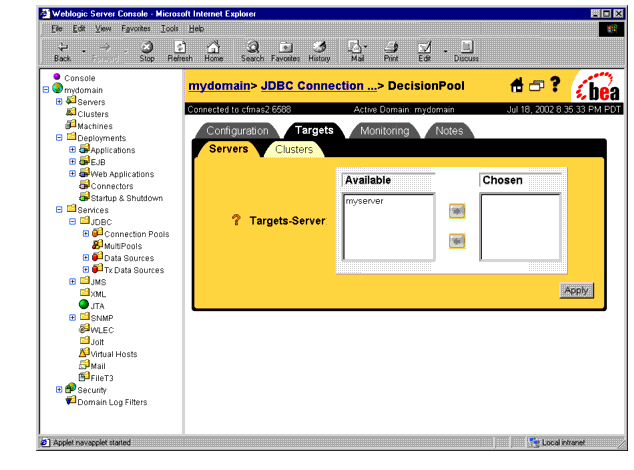Screen dimensions: 634x470
Task: Expand the Applications tree node
Action: [x=72, y=150]
